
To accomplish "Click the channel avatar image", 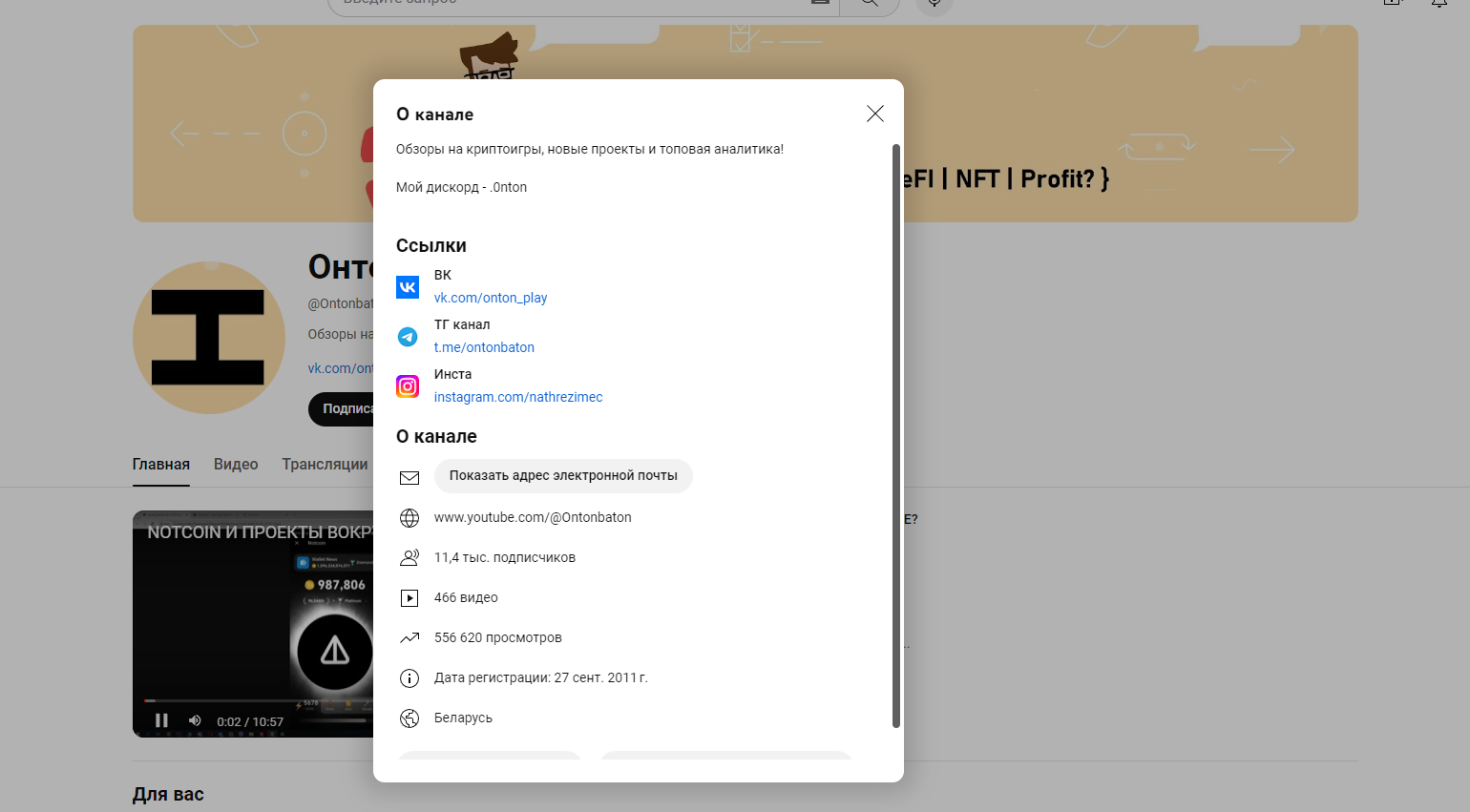I will (209, 338).
